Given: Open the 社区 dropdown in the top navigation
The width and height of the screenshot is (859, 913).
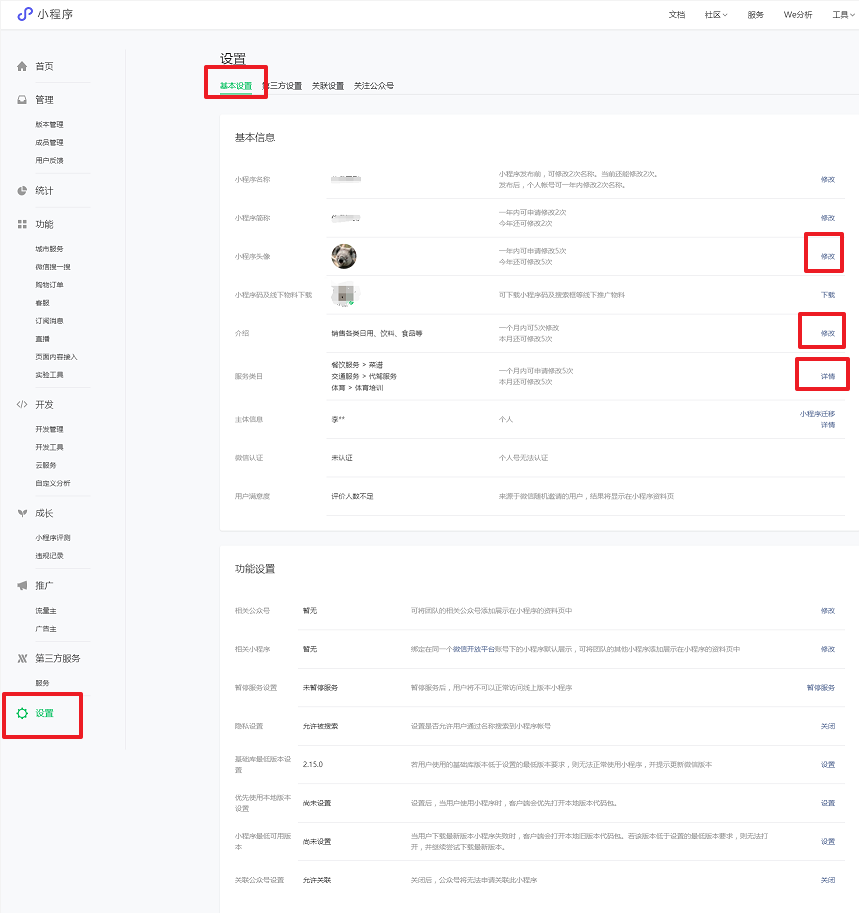Looking at the screenshot, I should tap(716, 15).
